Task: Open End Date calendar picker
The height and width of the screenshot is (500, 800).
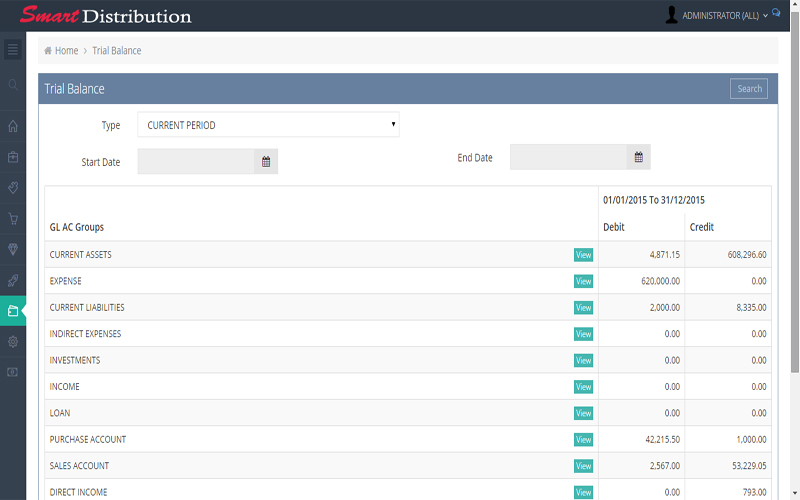Action: pyautogui.click(x=639, y=157)
